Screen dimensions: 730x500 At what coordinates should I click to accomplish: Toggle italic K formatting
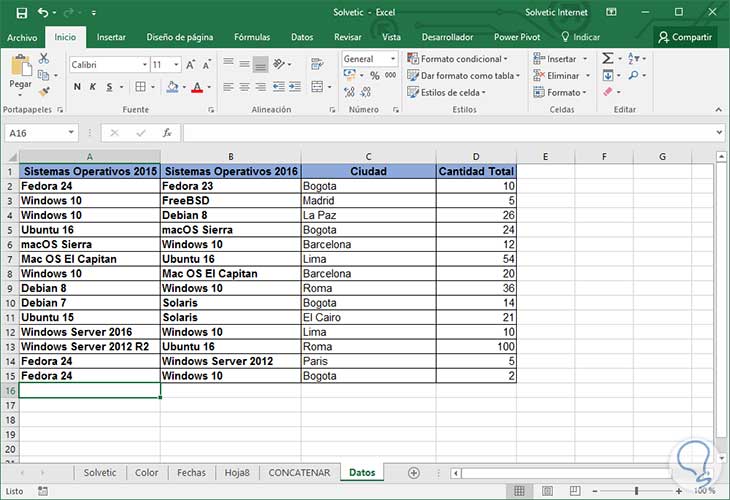(x=93, y=87)
